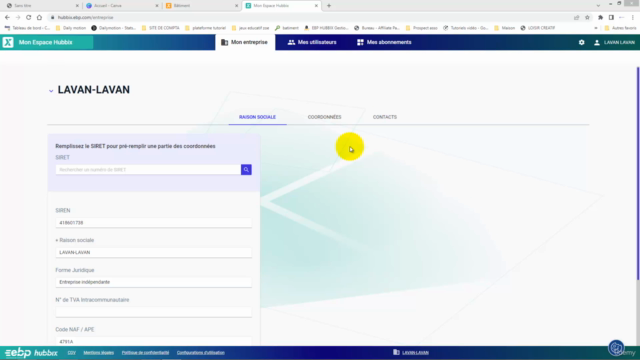The image size is (640, 360).
Task: Open the Autres favoris folder
Action: pos(620,28)
